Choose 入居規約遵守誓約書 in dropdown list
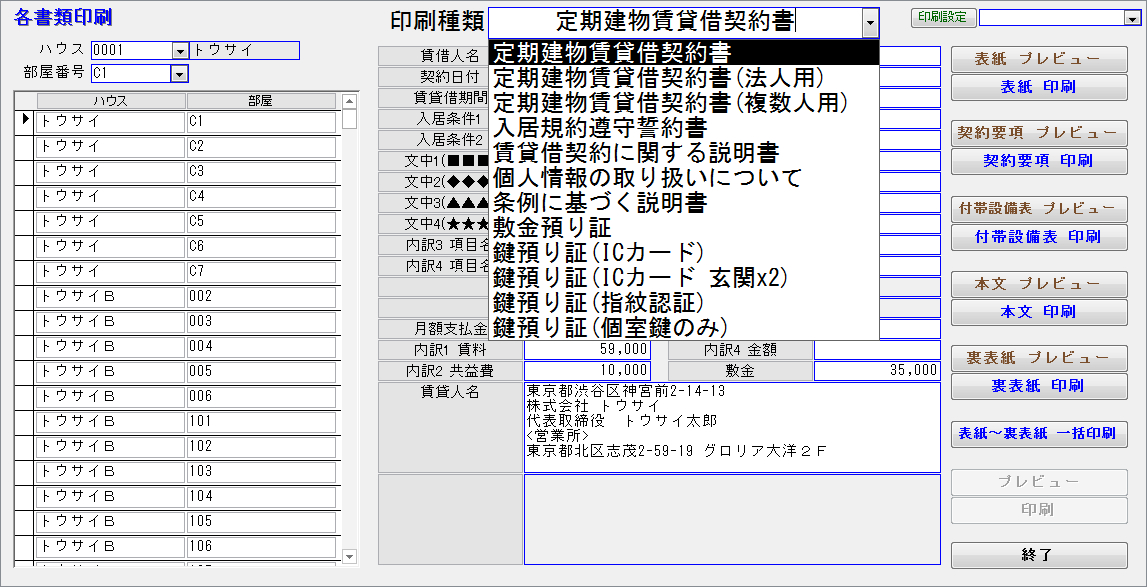This screenshot has width=1147, height=587. [600, 127]
